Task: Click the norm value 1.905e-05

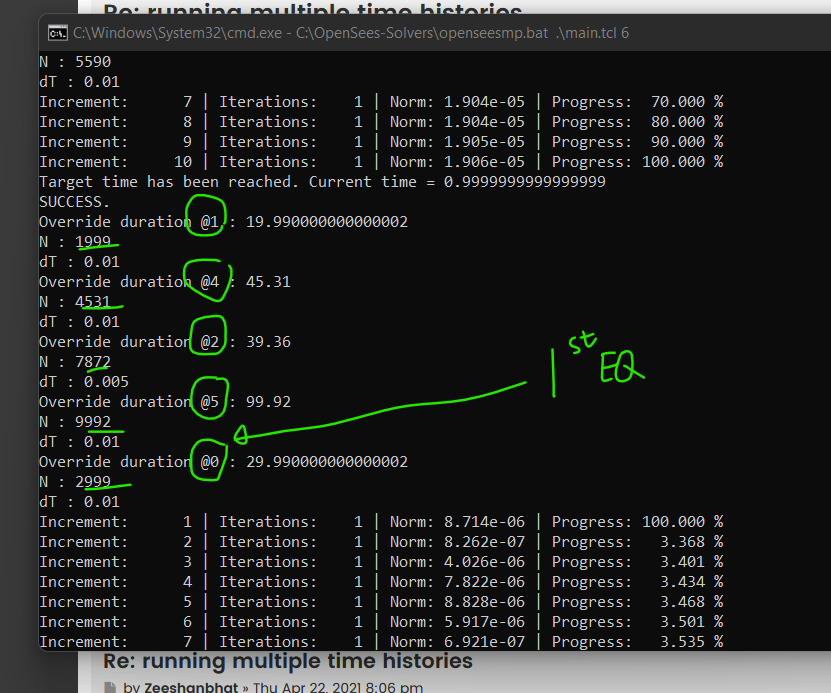Action: coord(484,142)
